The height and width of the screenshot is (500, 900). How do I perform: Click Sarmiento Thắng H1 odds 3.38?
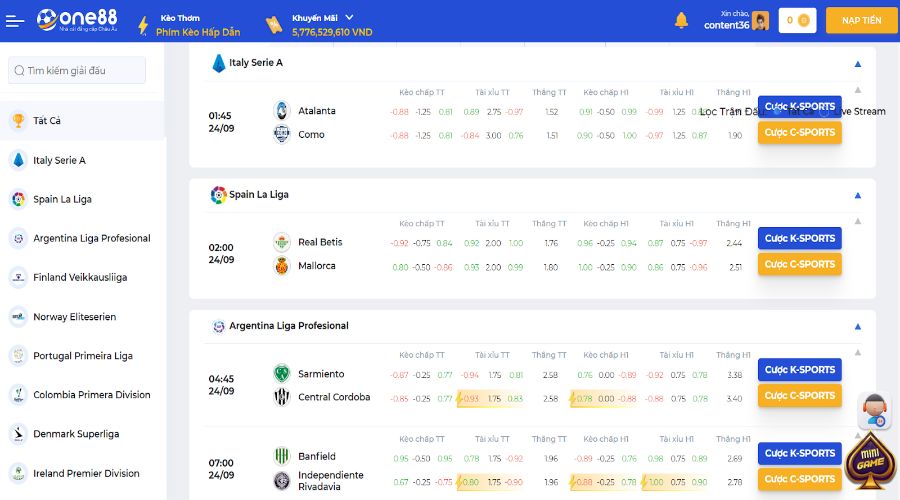(x=735, y=375)
